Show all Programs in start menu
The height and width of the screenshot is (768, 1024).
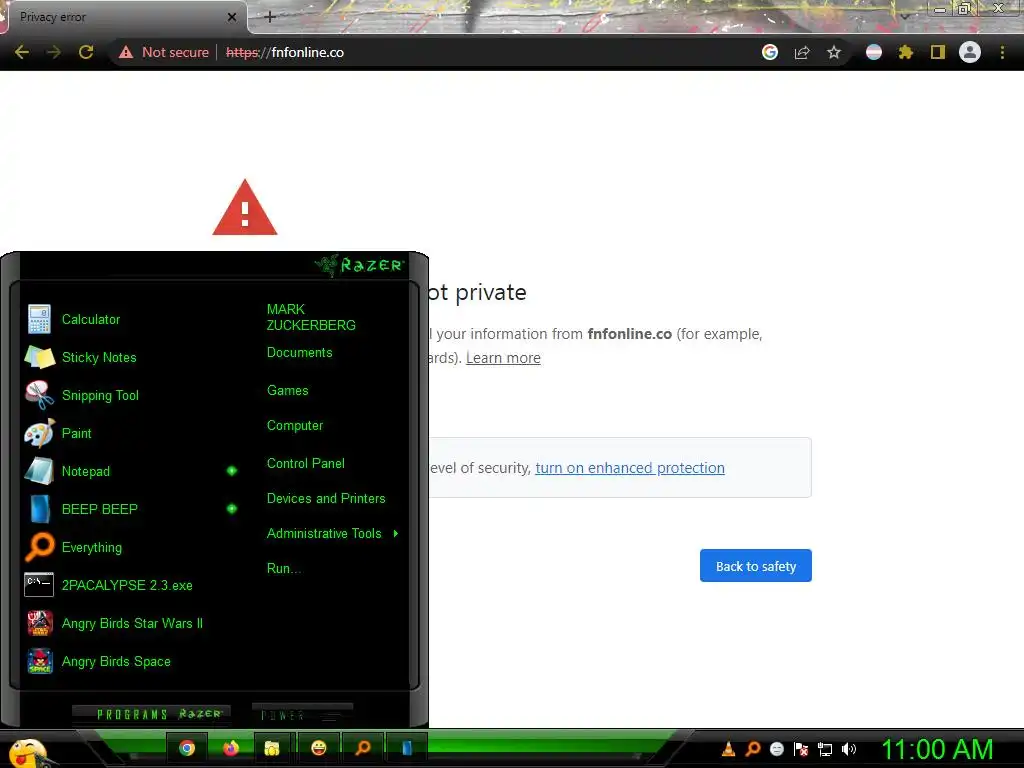pyautogui.click(x=152, y=714)
